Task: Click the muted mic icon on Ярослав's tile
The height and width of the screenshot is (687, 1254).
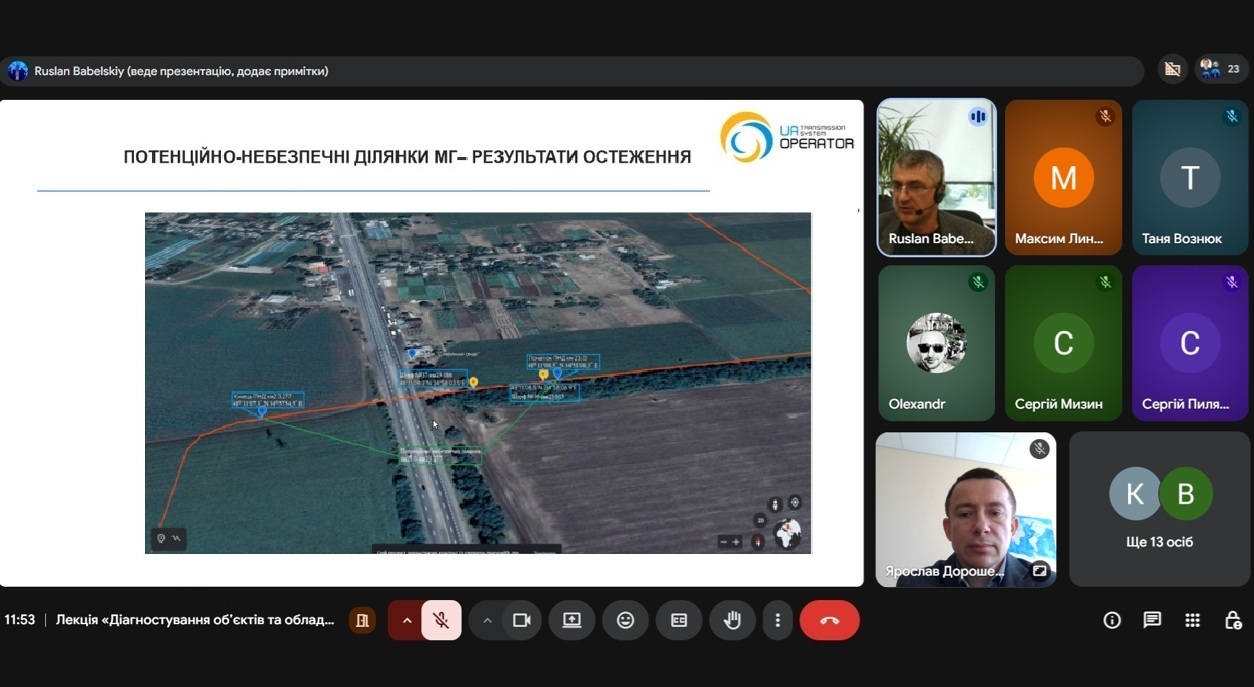Action: pos(1040,449)
